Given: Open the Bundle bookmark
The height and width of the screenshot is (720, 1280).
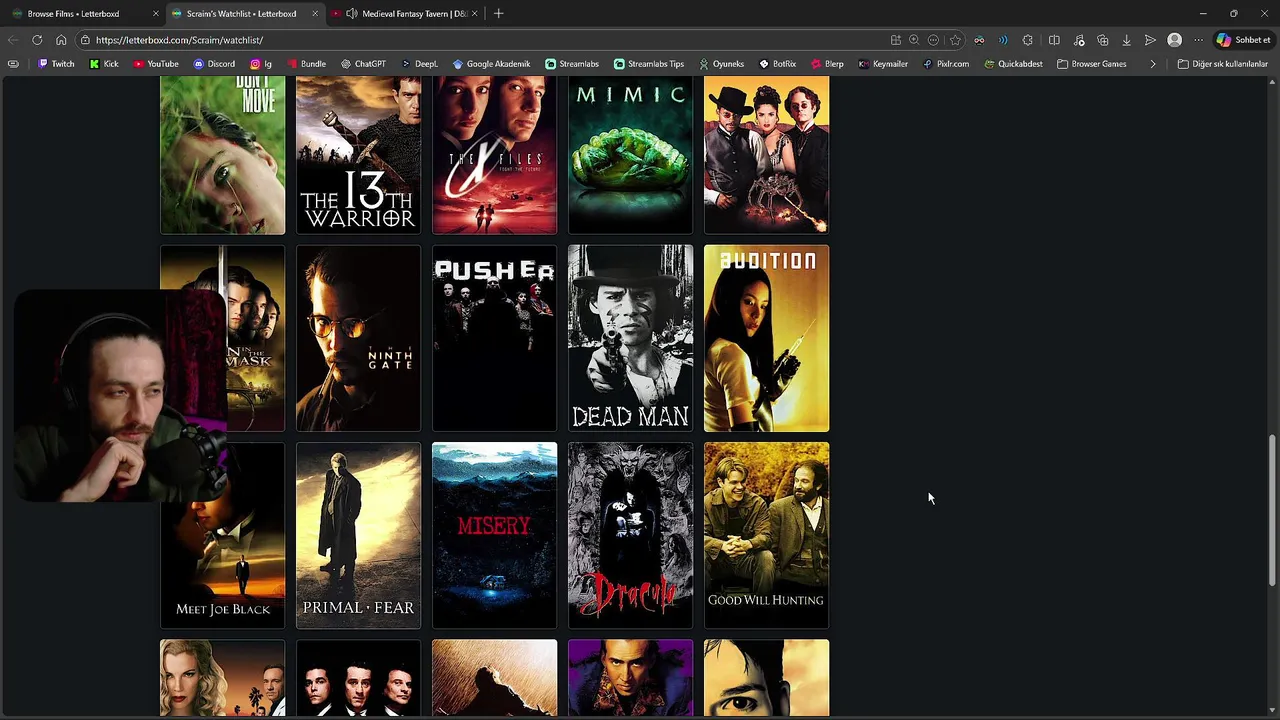Looking at the screenshot, I should [x=307, y=64].
